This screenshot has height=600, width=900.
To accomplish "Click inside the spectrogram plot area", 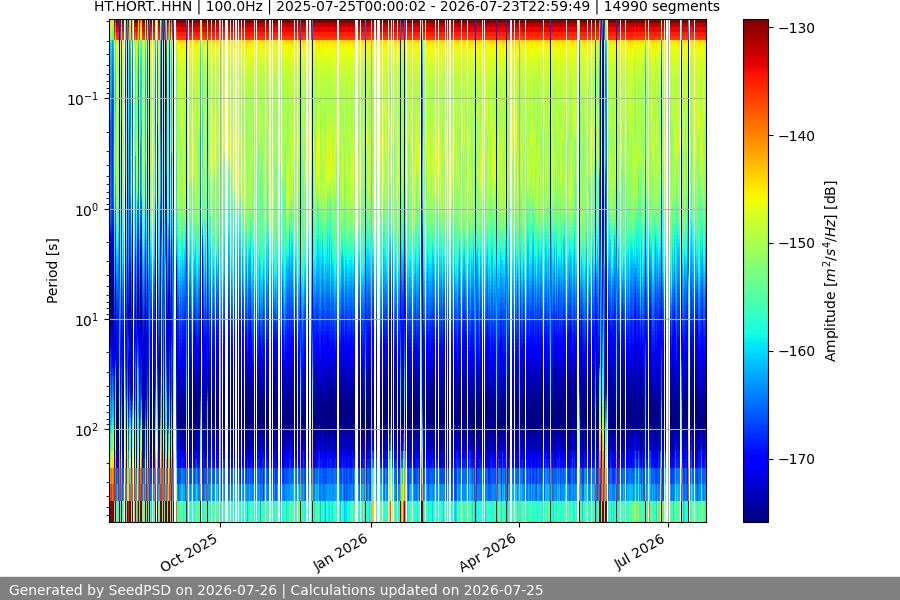I will 408,271.
